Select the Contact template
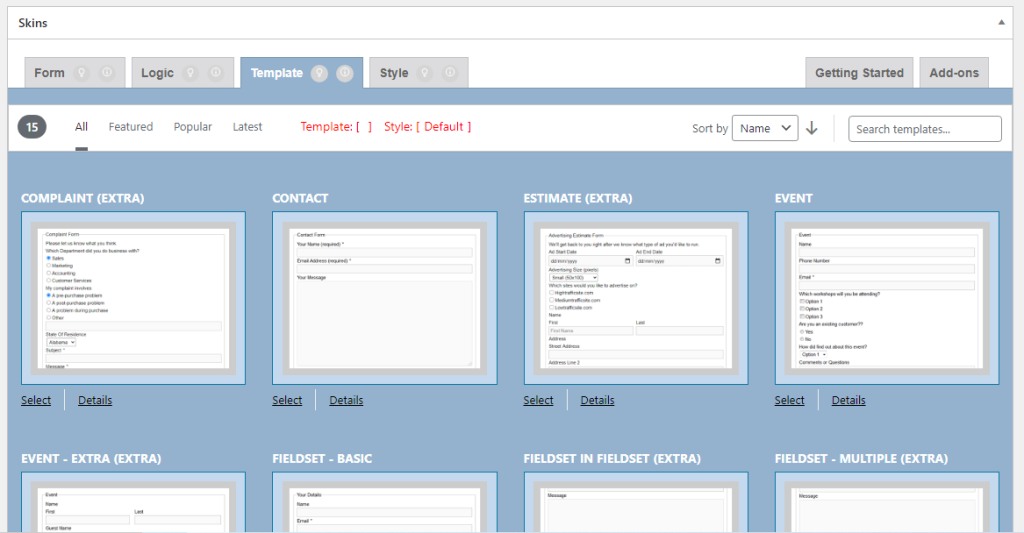 287,400
